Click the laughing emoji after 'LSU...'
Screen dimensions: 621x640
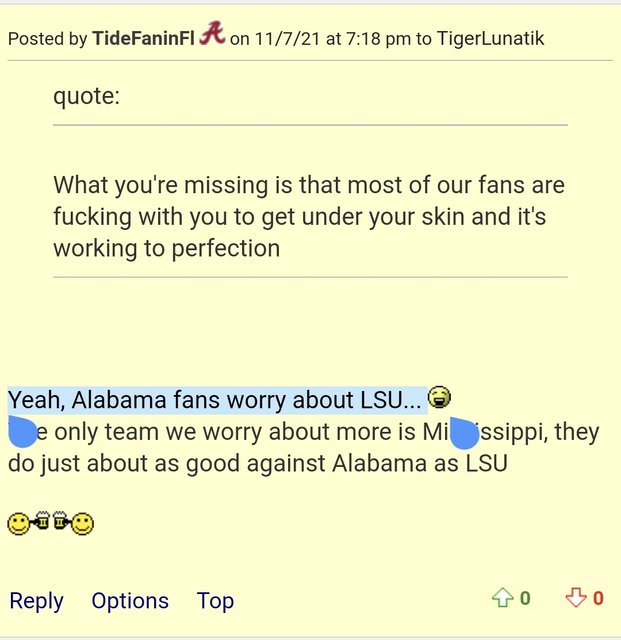coord(439,399)
